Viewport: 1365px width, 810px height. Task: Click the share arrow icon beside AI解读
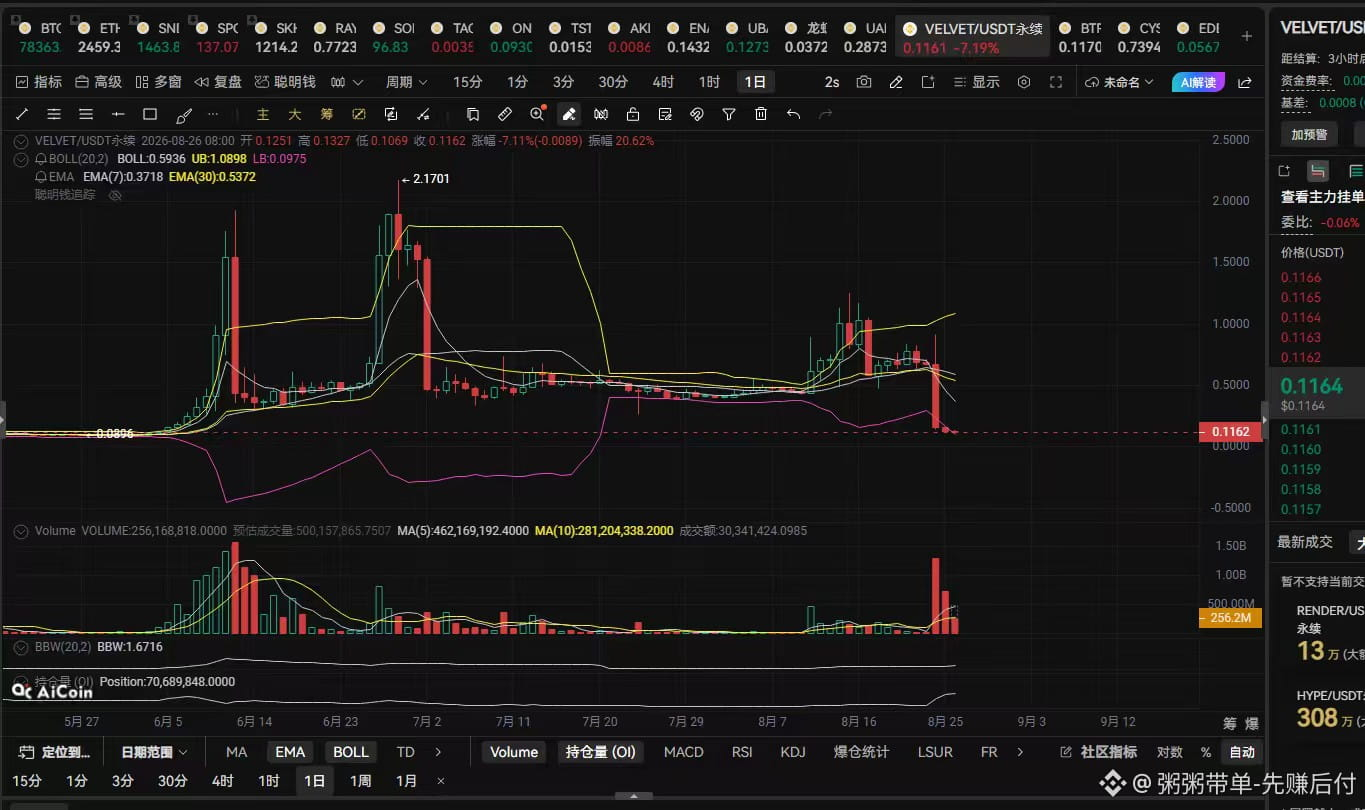[1245, 82]
